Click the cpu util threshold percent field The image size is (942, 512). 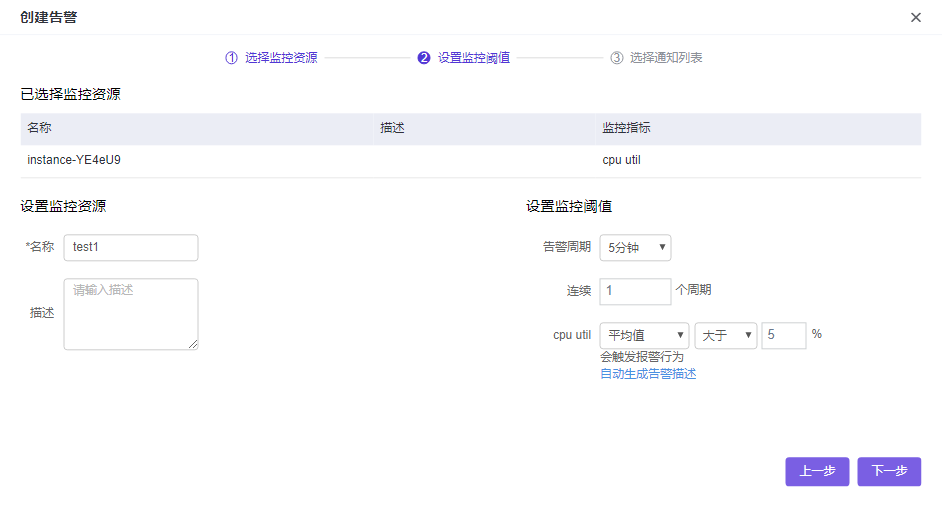tap(783, 335)
